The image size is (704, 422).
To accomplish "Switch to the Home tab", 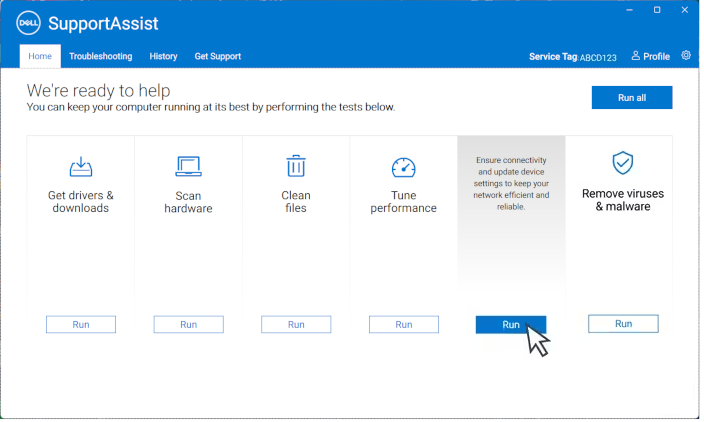I will (x=40, y=56).
